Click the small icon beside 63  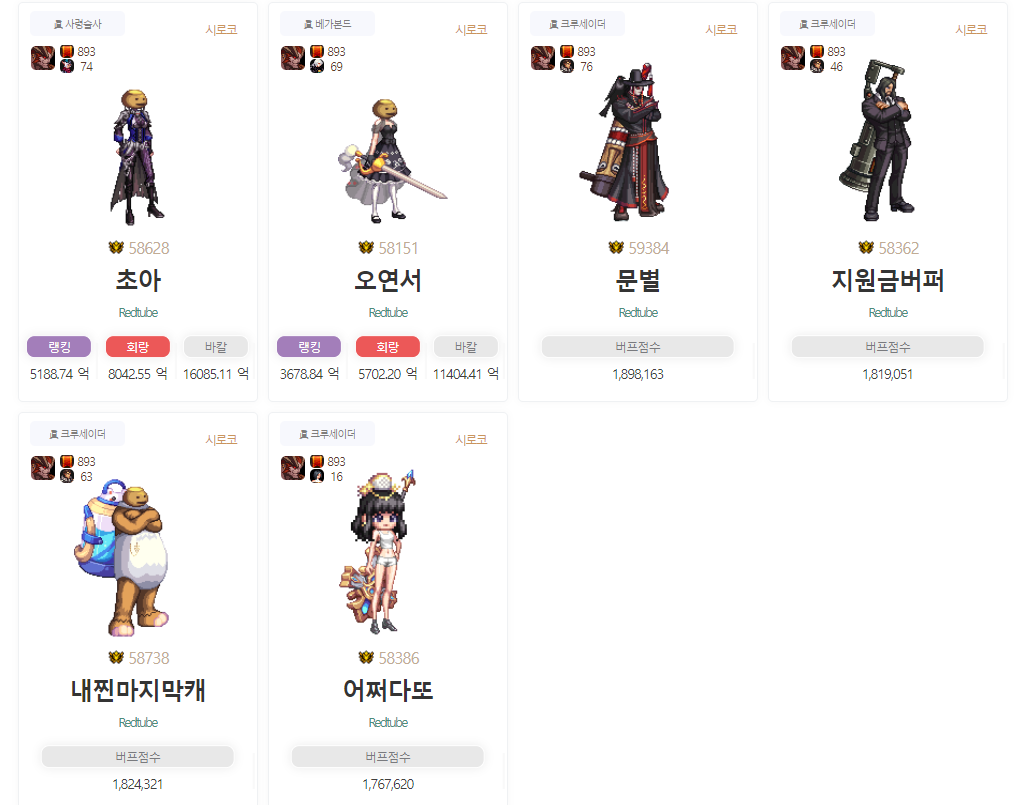coord(67,476)
